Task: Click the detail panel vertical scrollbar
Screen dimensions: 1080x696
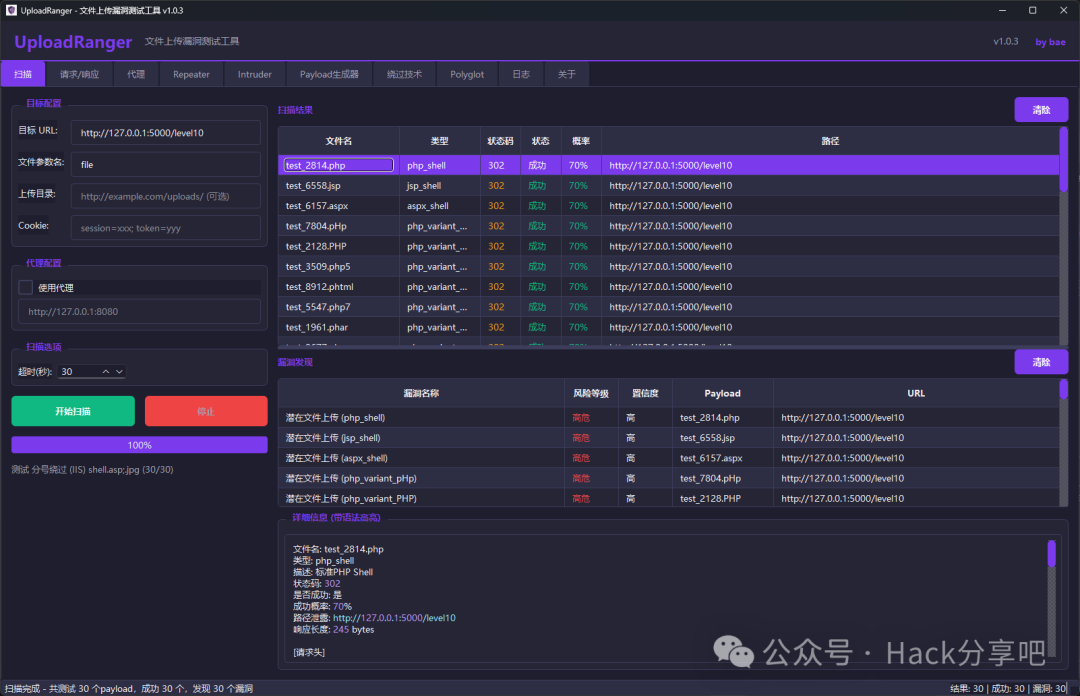Action: coord(1051,600)
